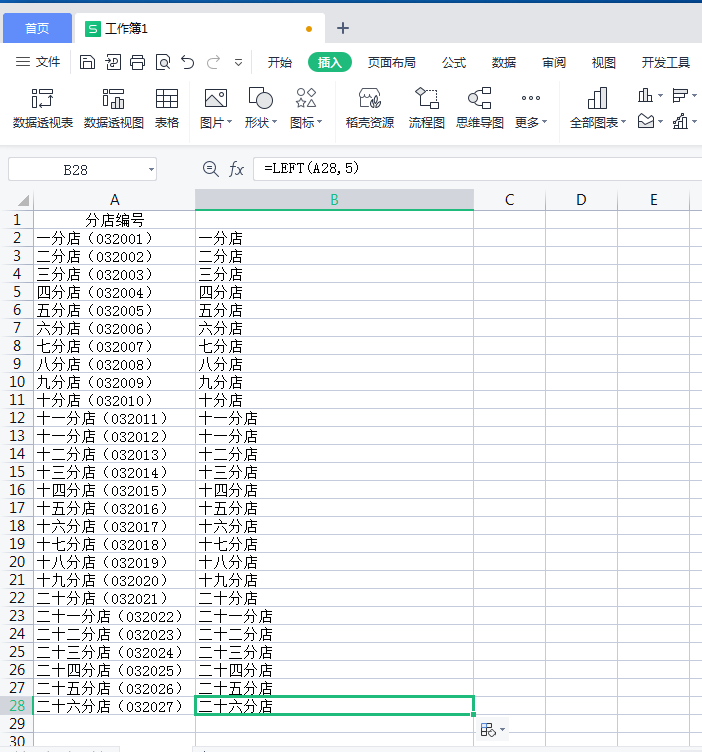Insert a Mind Map (思维导图)
Viewport: 702px width, 752px height.
(x=480, y=109)
